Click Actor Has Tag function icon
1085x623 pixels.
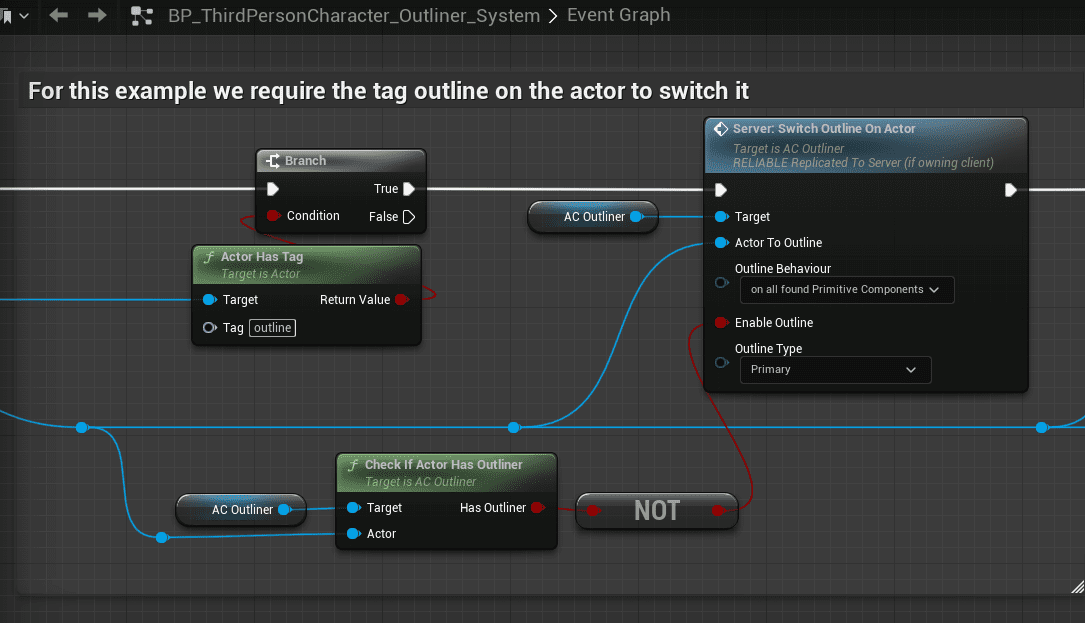pos(208,258)
